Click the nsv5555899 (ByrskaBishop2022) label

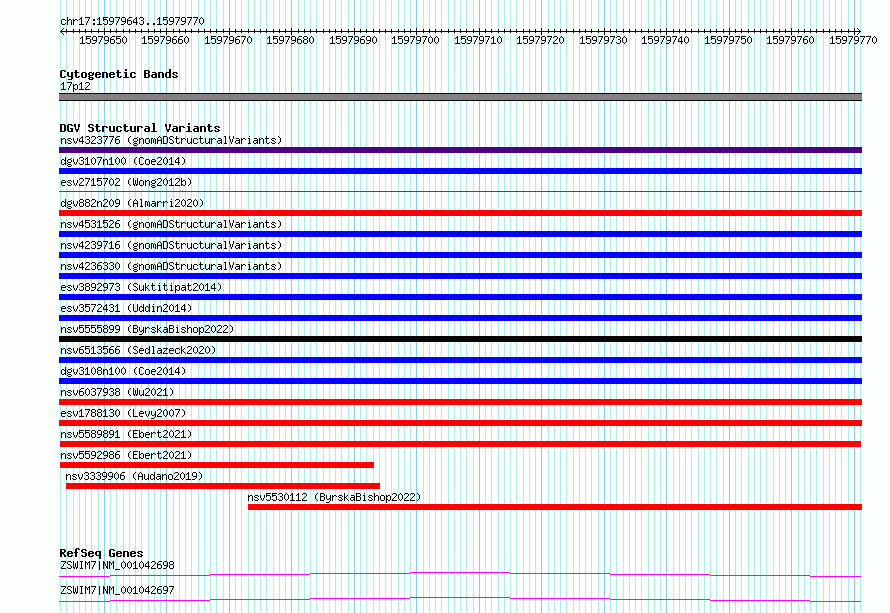coord(147,329)
